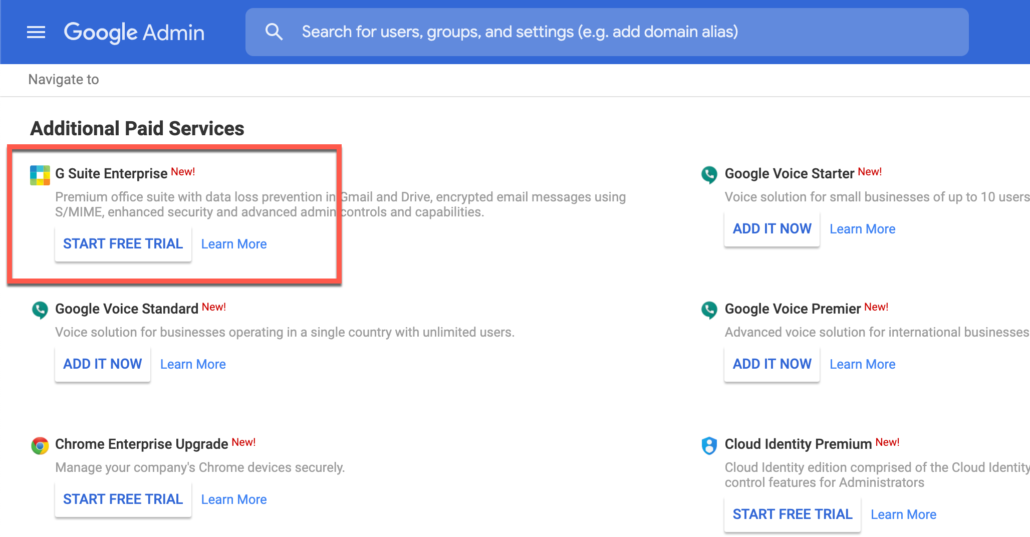Focus the search users and settings field
The image size is (1030, 537).
[607, 32]
